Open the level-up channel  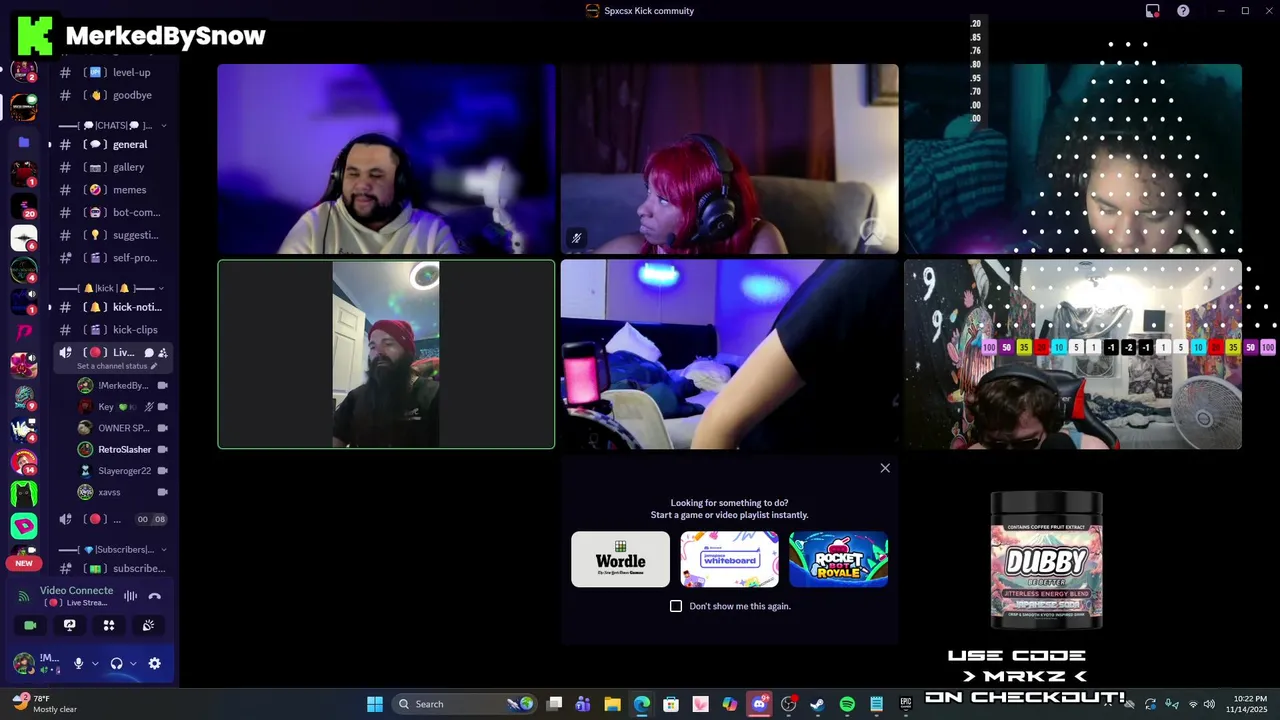click(112, 72)
